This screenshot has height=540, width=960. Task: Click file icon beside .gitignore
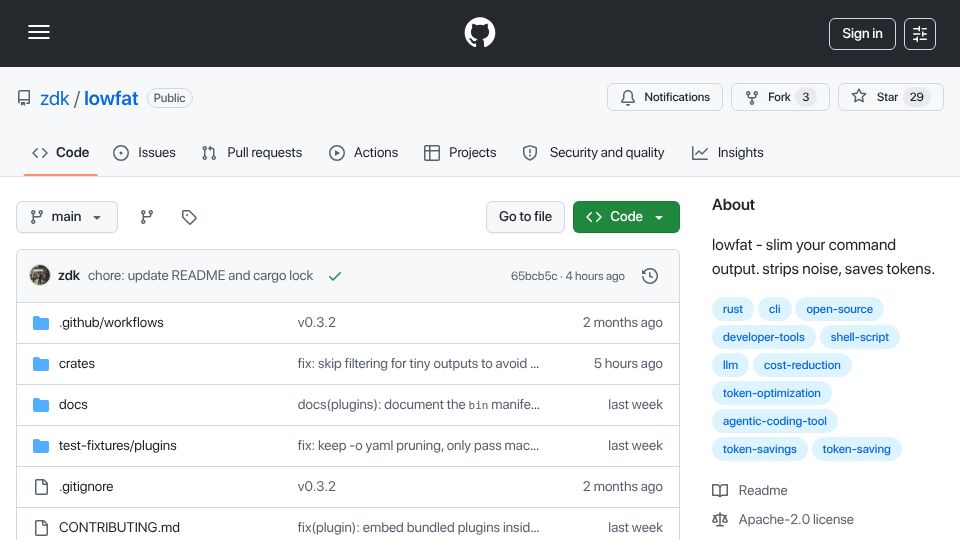(x=41, y=487)
